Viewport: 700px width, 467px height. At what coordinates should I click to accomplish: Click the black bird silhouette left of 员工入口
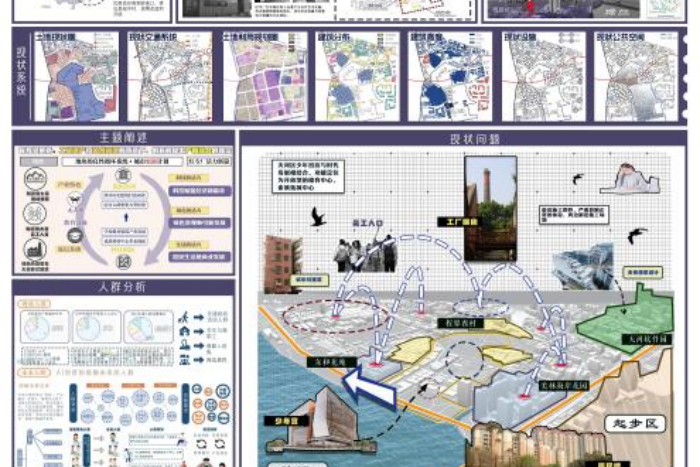tap(319, 217)
